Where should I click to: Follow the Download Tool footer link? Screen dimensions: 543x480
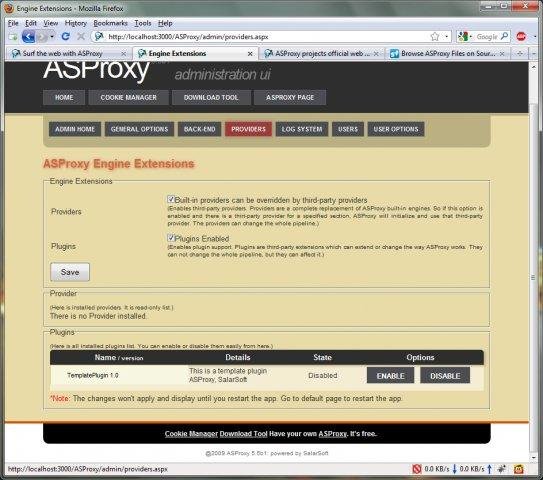[x=243, y=434]
